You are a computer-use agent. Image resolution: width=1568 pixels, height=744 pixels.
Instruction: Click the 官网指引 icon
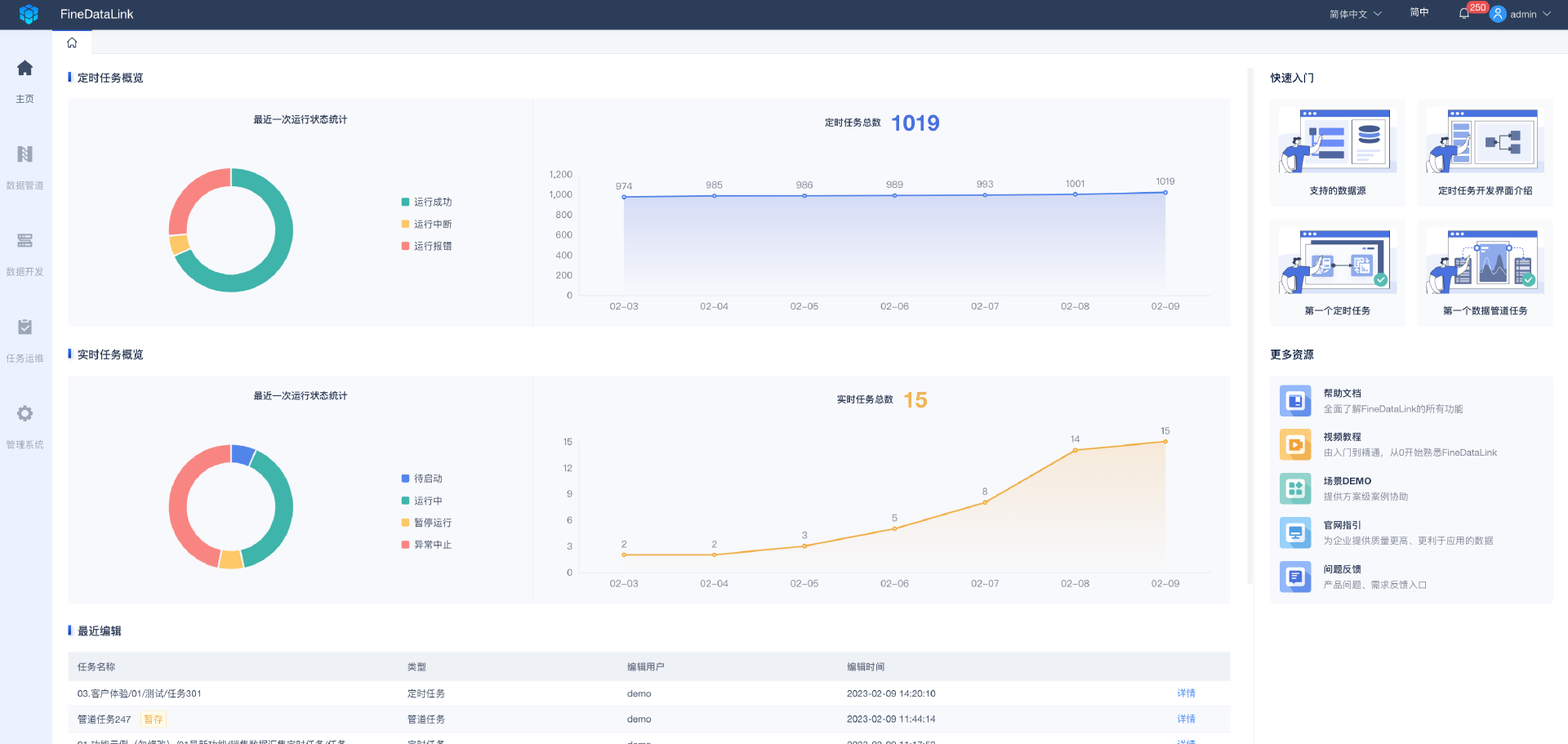tap(1295, 533)
